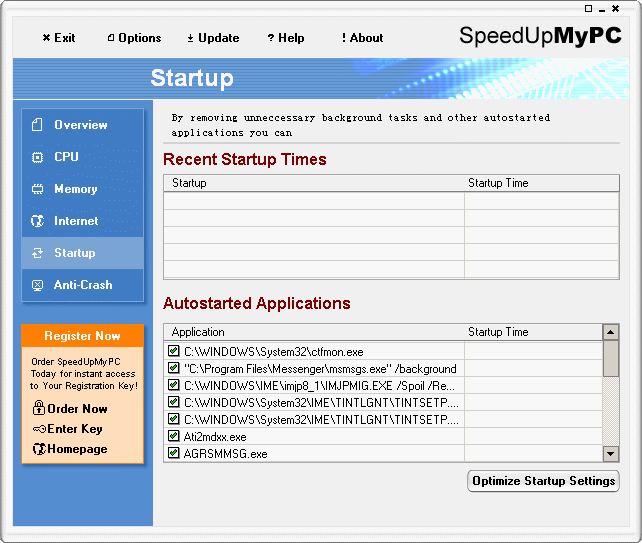Click scroll up arrow in Autostarted Applications list
Screen dimensions: 642x543
coord(610,332)
